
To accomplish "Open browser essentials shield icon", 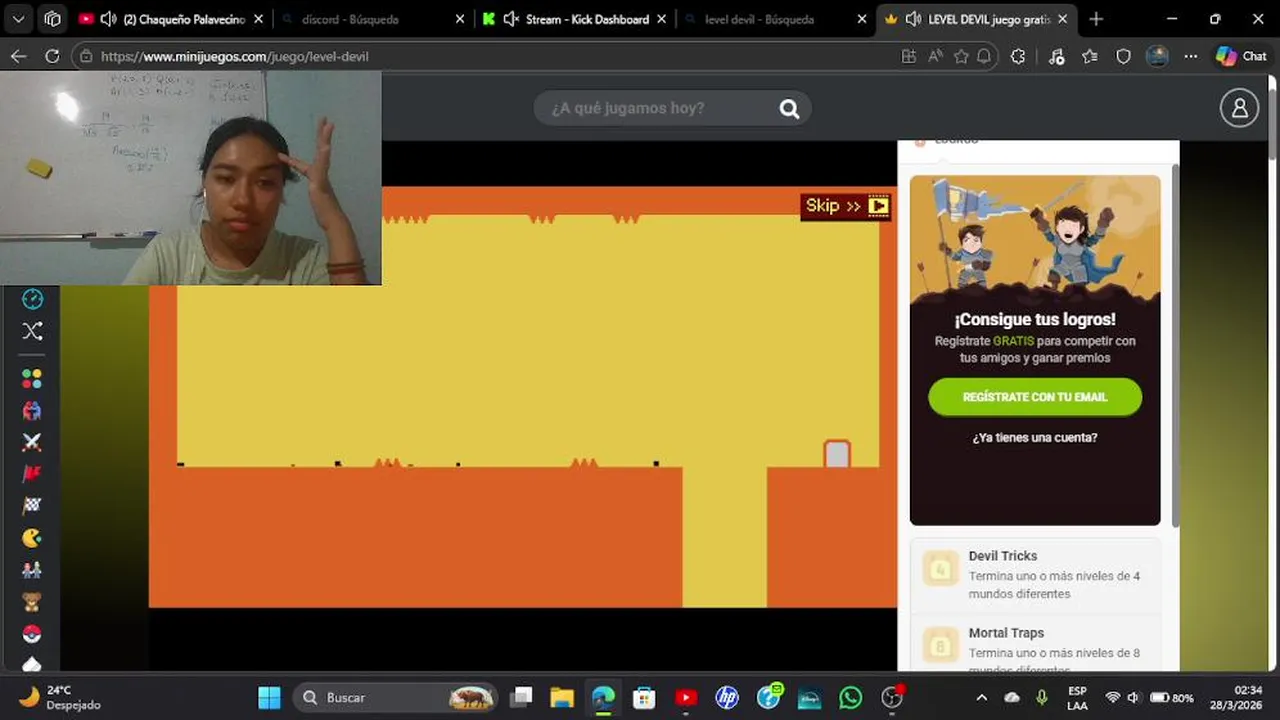I will tap(1123, 57).
